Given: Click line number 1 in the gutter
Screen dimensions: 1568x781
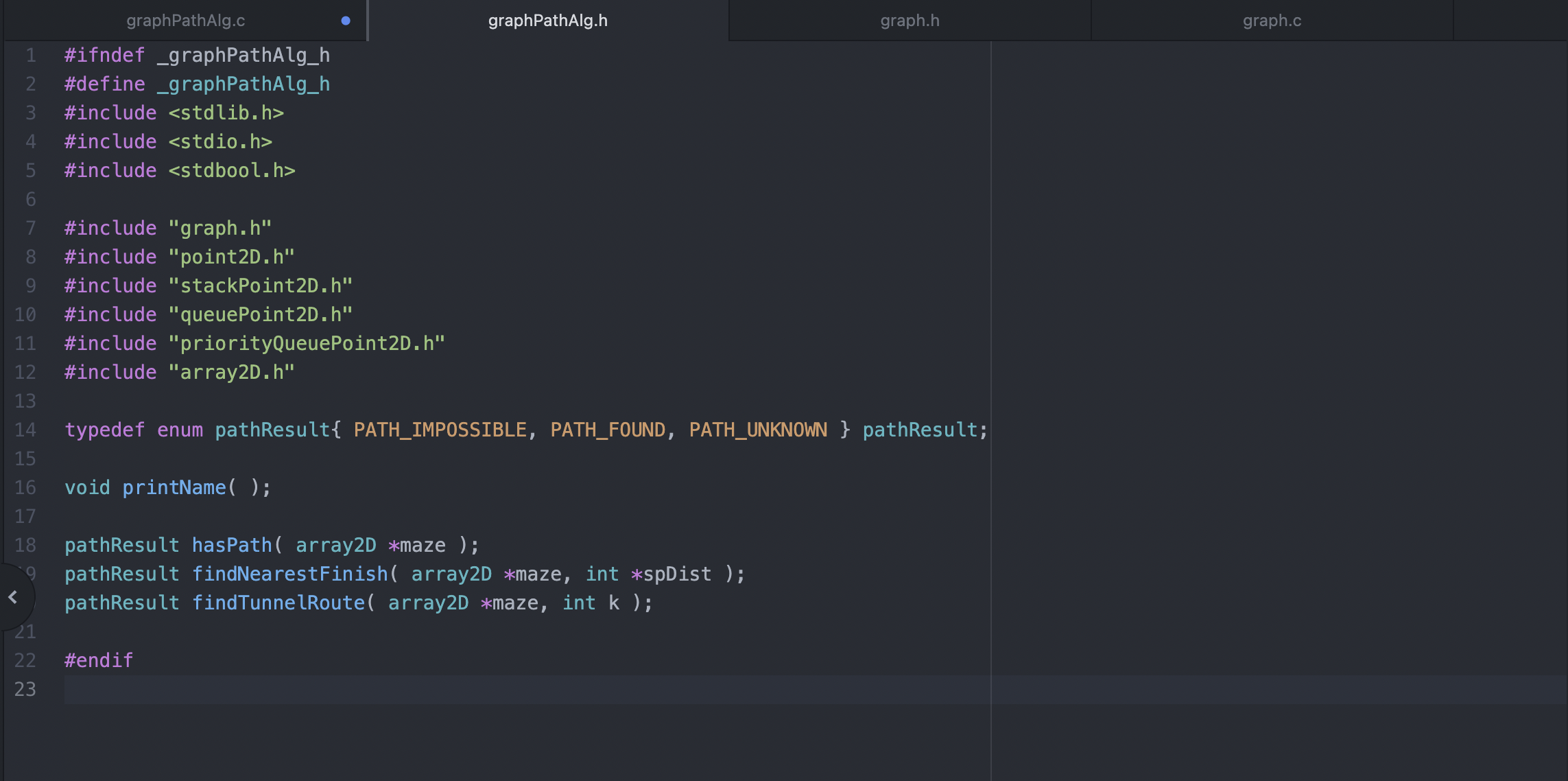Looking at the screenshot, I should (x=30, y=56).
